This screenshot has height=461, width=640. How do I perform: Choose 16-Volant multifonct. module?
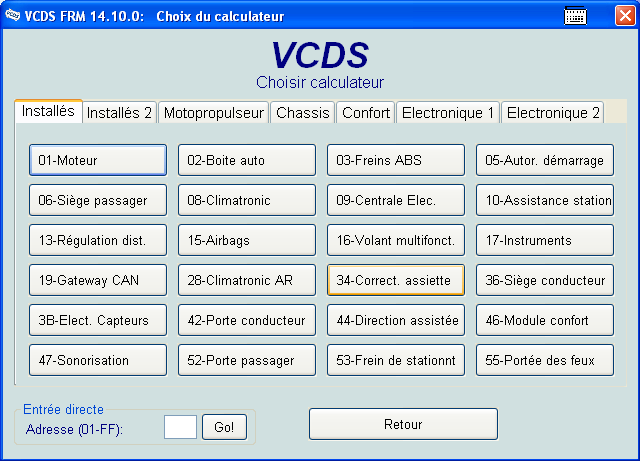[396, 240]
